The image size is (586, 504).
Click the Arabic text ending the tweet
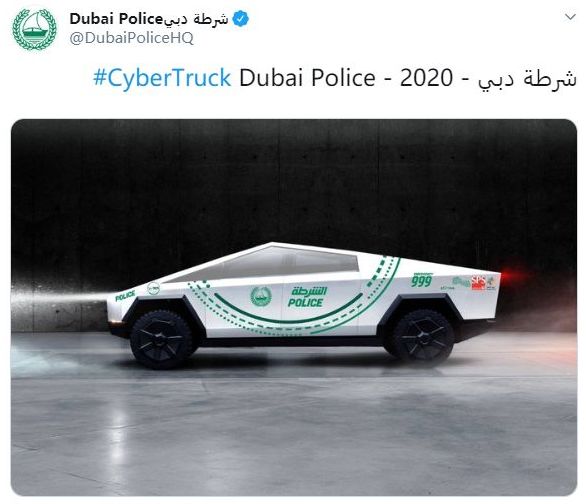tap(527, 79)
